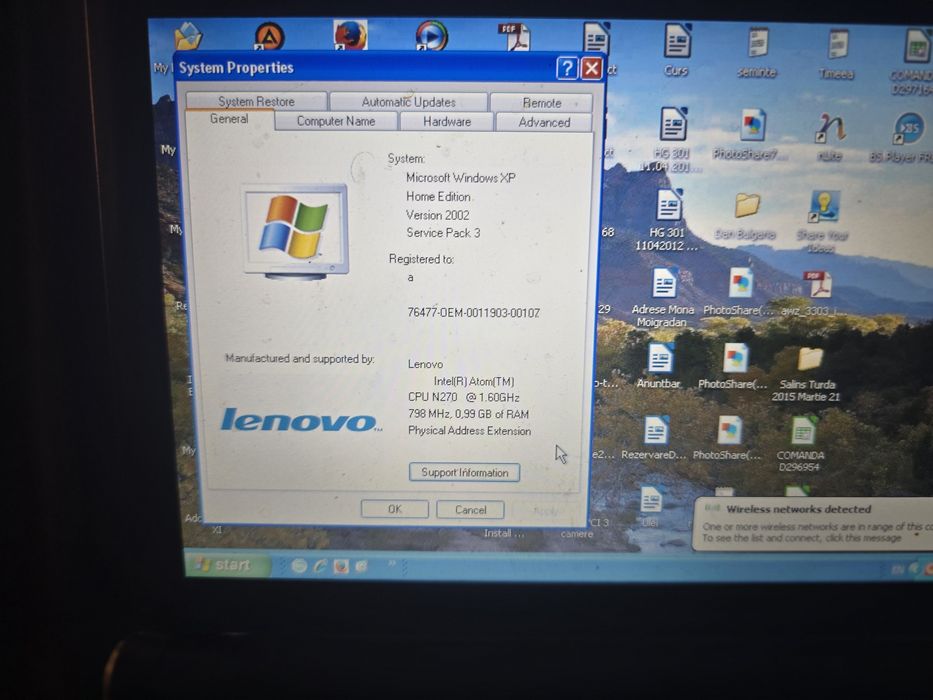Click Cancel in System Properties
This screenshot has height=700, width=933.
[x=470, y=510]
